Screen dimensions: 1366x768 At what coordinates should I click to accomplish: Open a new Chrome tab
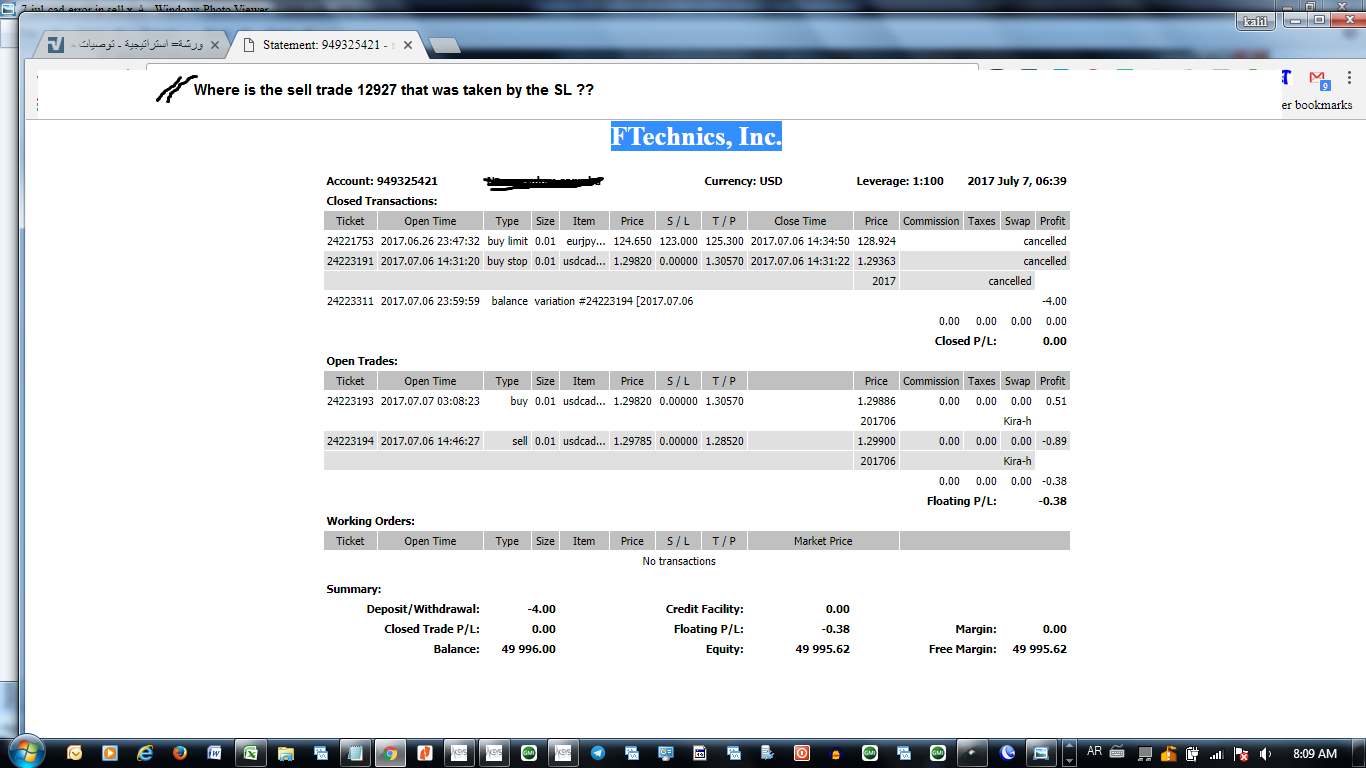coord(444,45)
